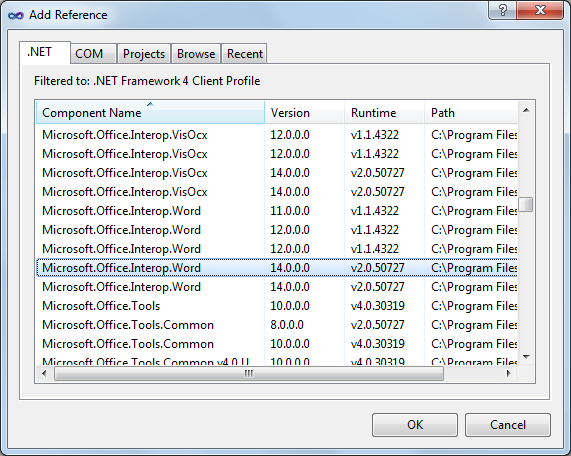Click the vertical scrollbar thumb
Viewport: 571px width, 456px height.
coord(526,204)
